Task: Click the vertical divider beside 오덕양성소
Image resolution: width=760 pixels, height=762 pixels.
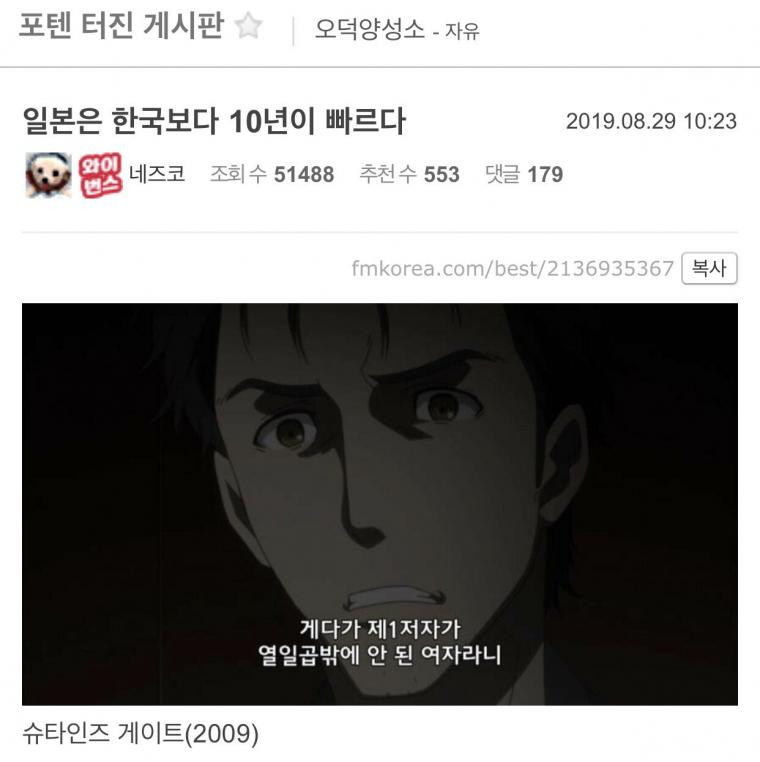Action: [293, 31]
